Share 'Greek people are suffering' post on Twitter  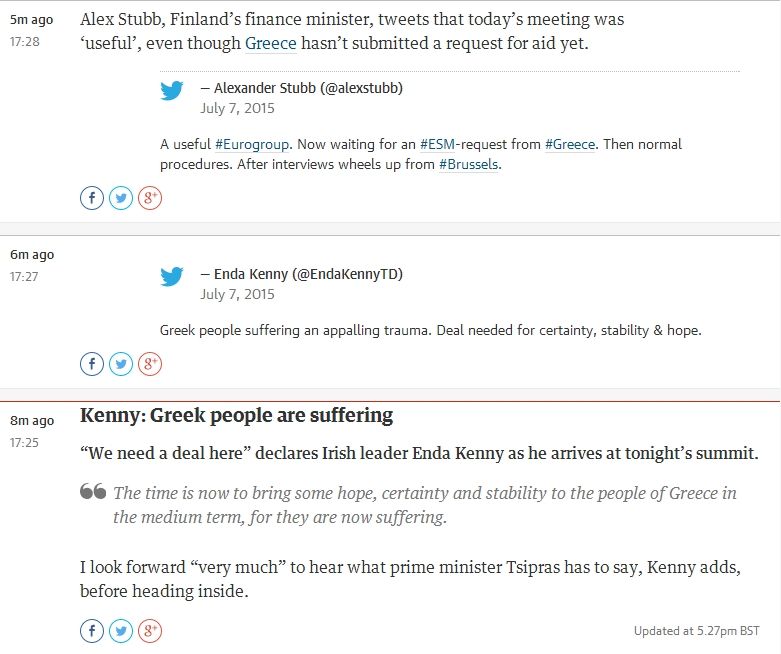click(121, 631)
